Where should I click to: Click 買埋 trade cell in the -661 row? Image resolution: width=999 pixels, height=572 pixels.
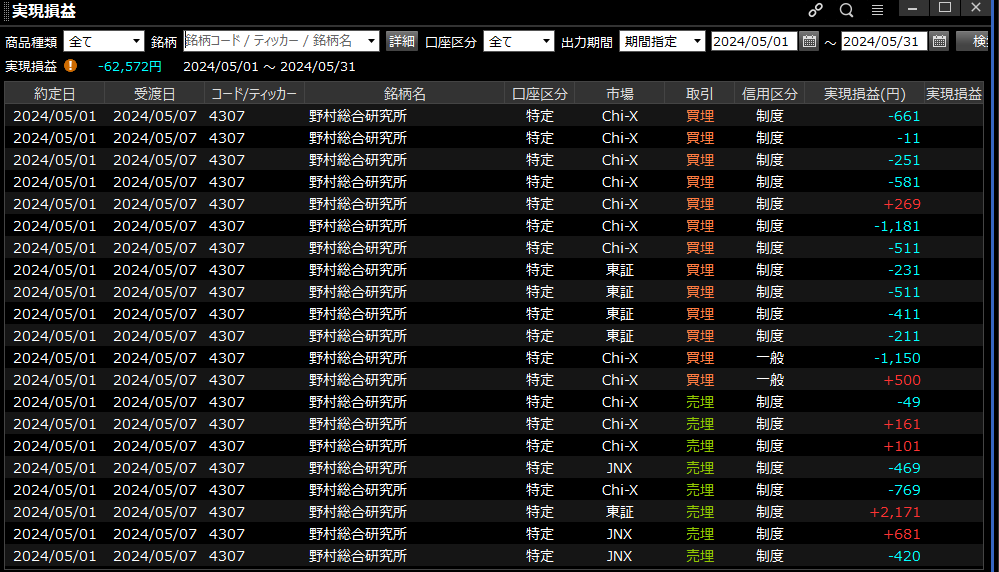click(x=700, y=116)
